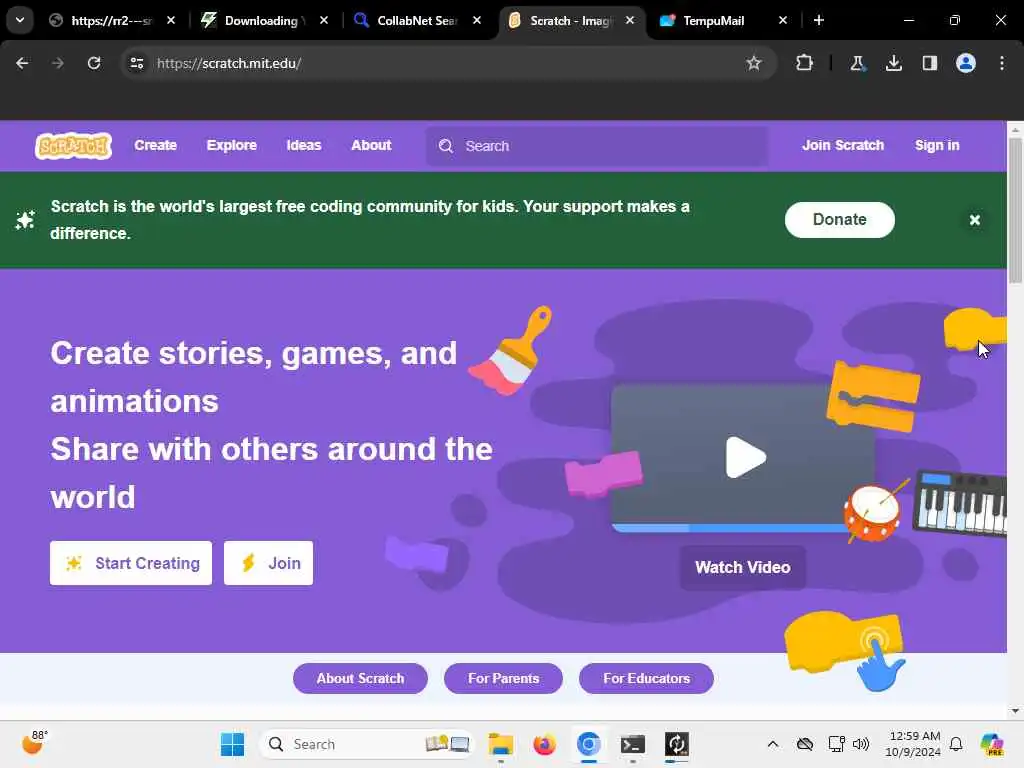
Task: Open the About menu item
Action: pyautogui.click(x=371, y=146)
